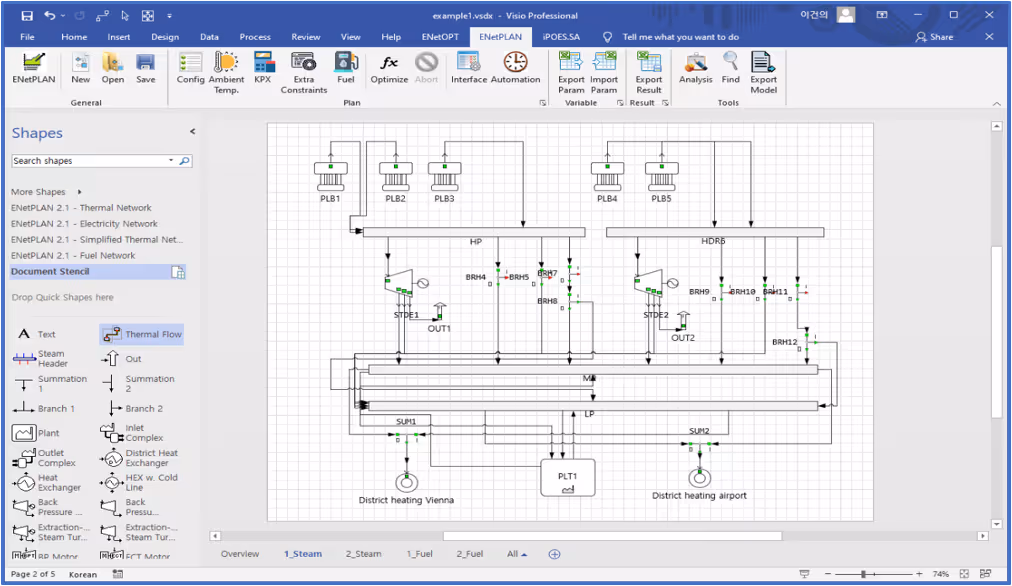
Task: Click the Fuel pump icon
Action: coord(346,68)
